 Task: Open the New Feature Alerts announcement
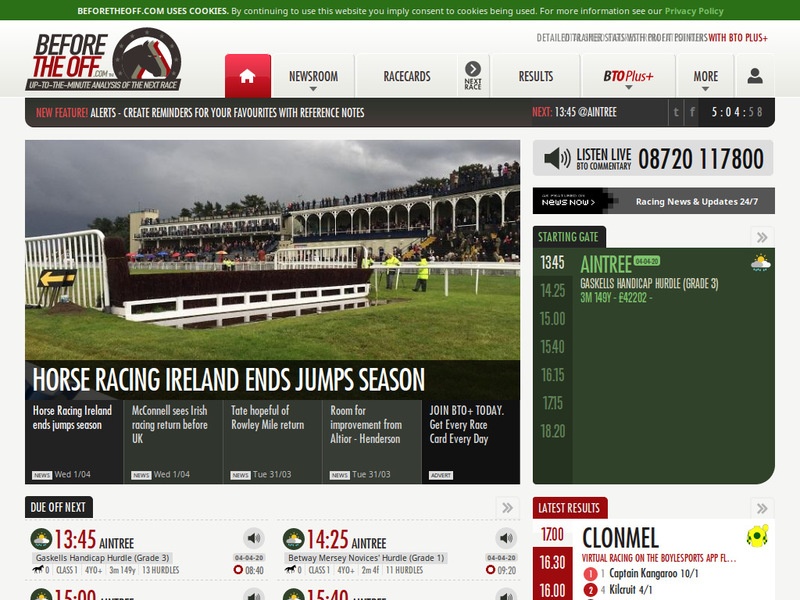point(200,113)
